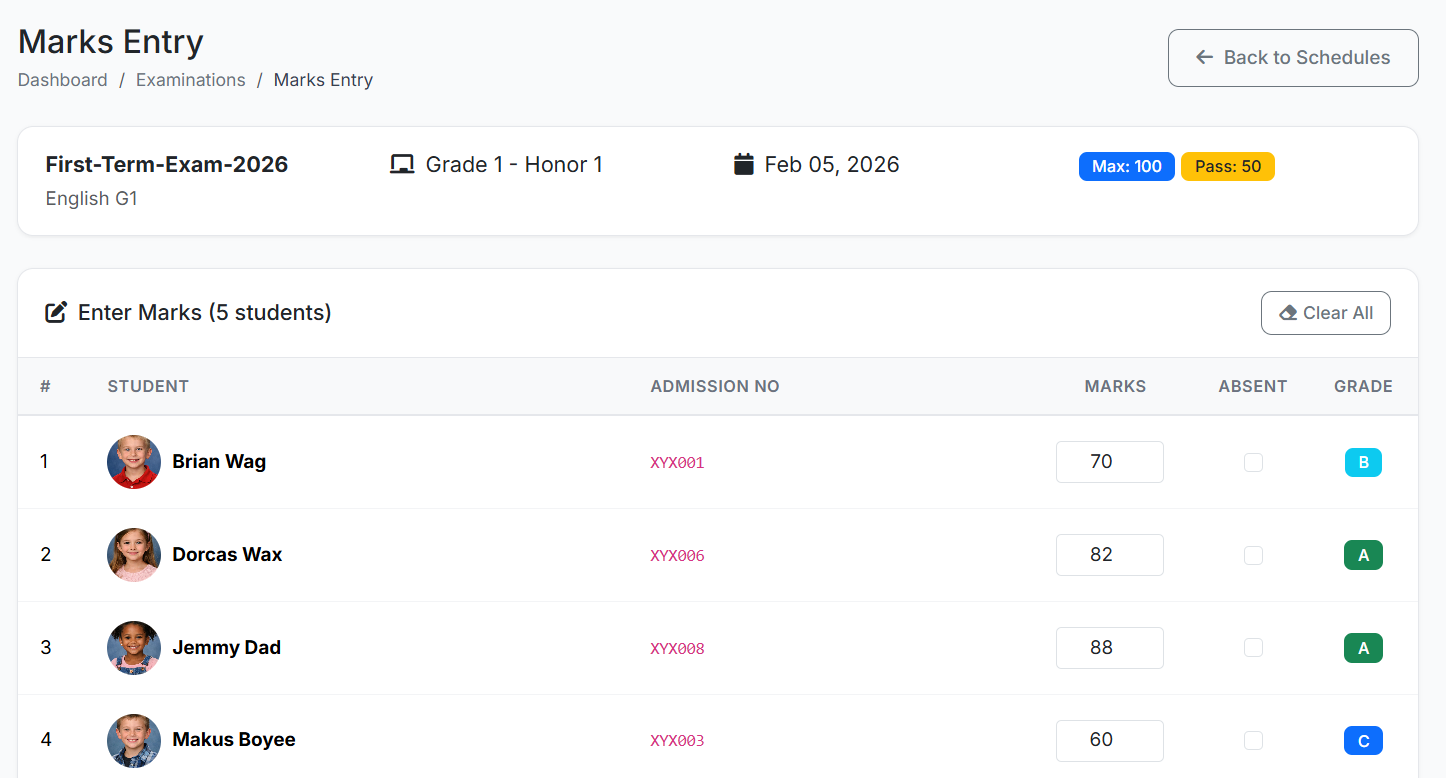Click Brian Wag's profile photo
The width and height of the screenshot is (1446, 778).
tap(134, 462)
